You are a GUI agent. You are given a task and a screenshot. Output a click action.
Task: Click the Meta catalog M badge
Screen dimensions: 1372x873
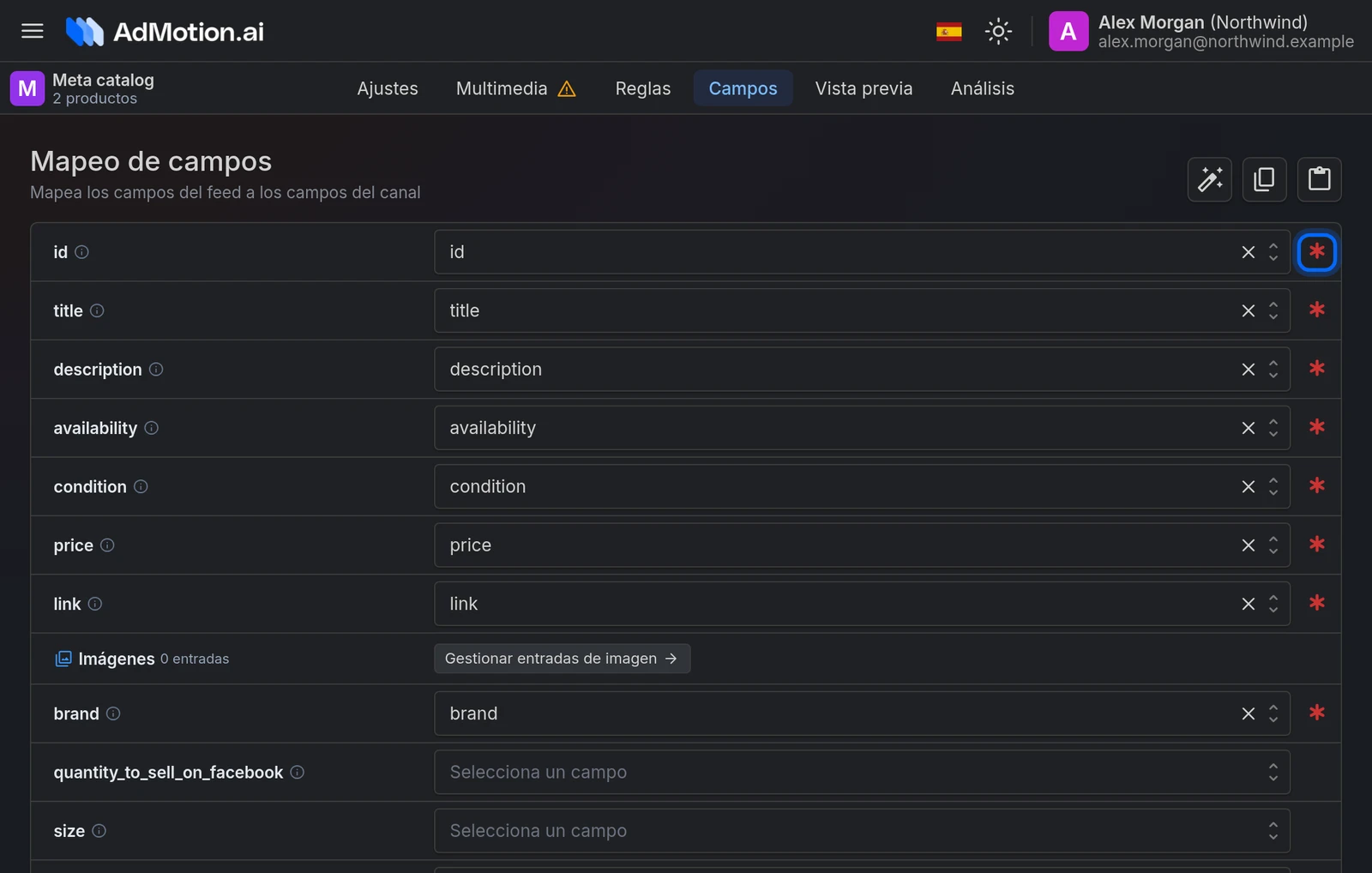tap(27, 88)
